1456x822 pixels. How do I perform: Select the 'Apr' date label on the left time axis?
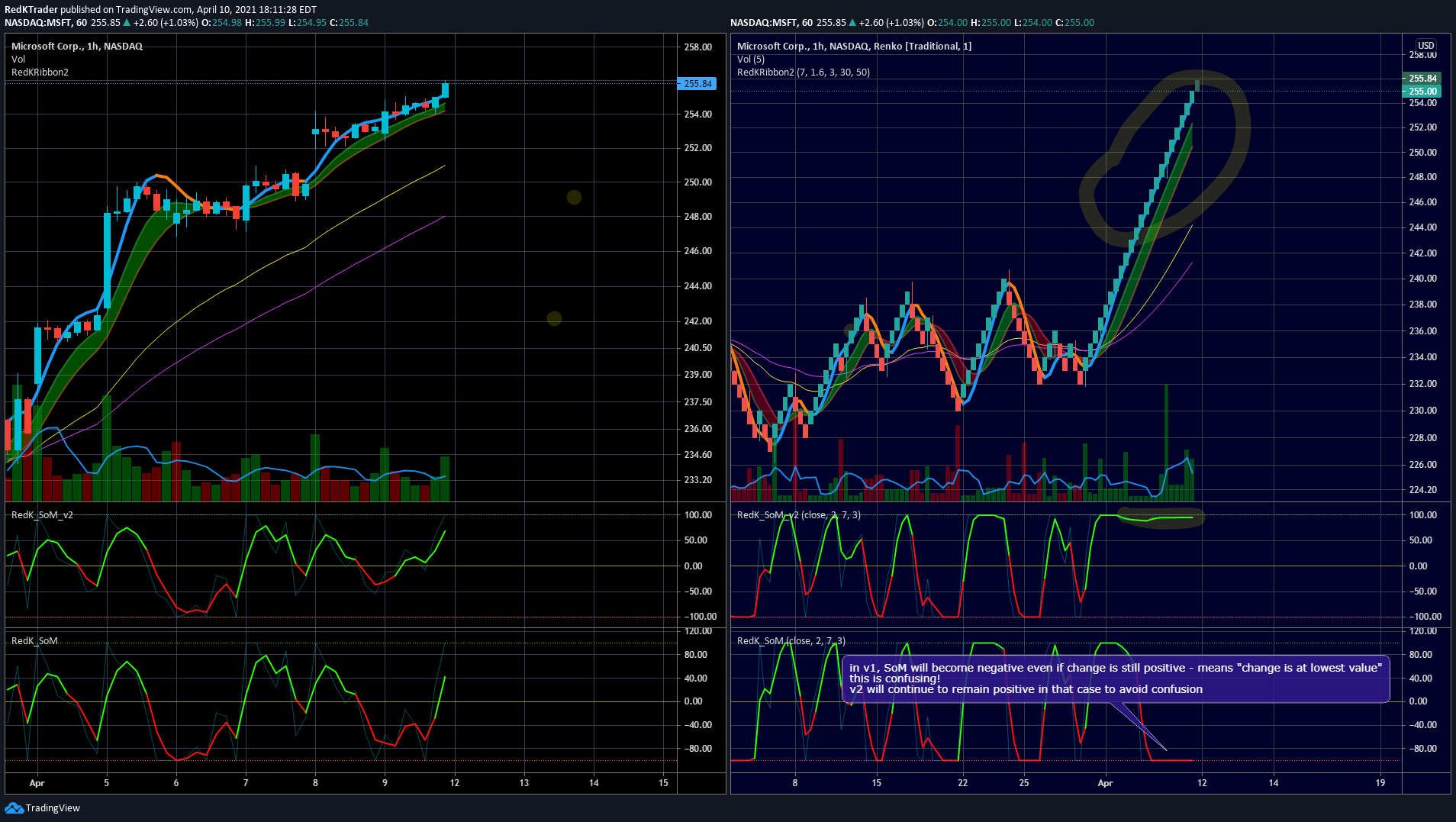coord(37,783)
